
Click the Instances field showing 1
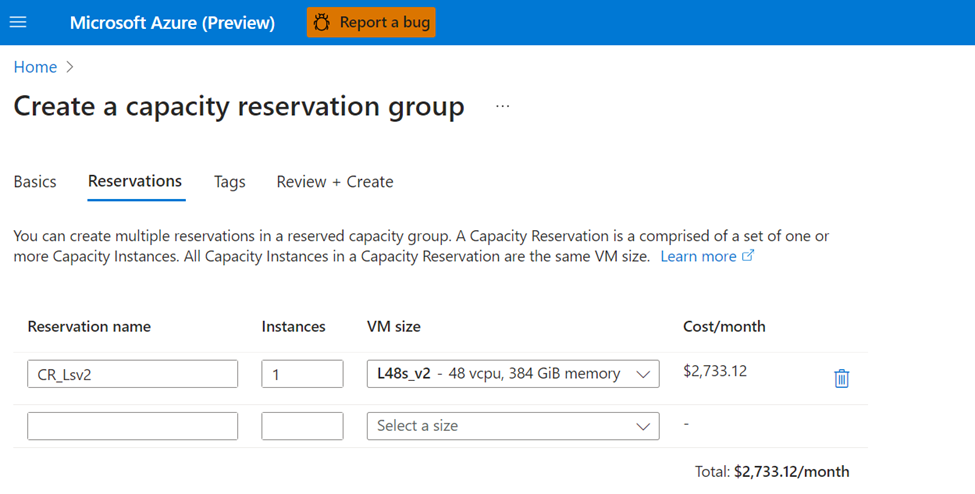click(x=302, y=374)
